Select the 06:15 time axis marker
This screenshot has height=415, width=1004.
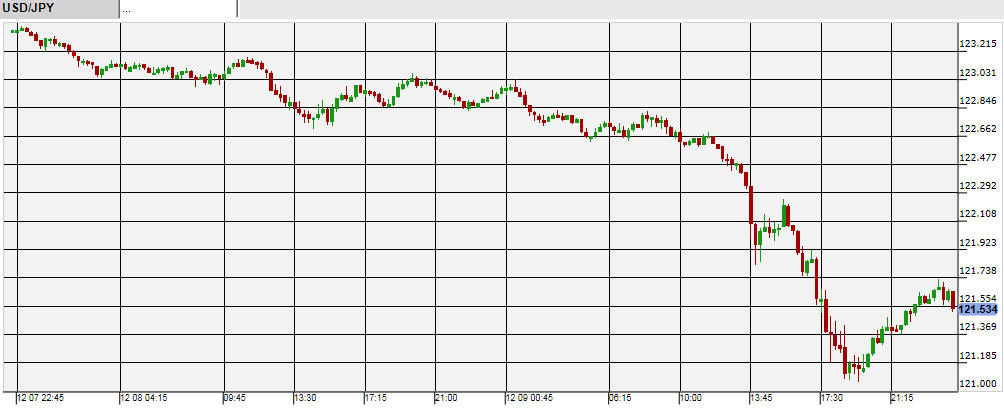coord(620,398)
